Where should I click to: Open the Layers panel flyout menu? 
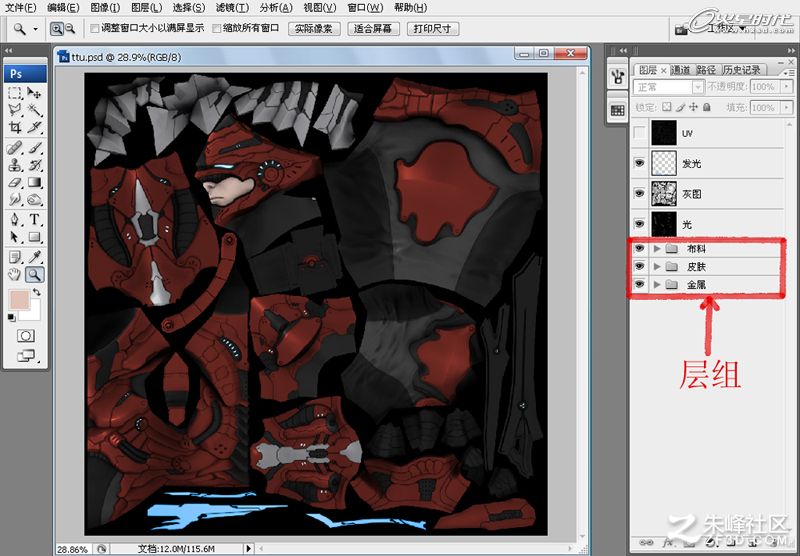pos(788,73)
